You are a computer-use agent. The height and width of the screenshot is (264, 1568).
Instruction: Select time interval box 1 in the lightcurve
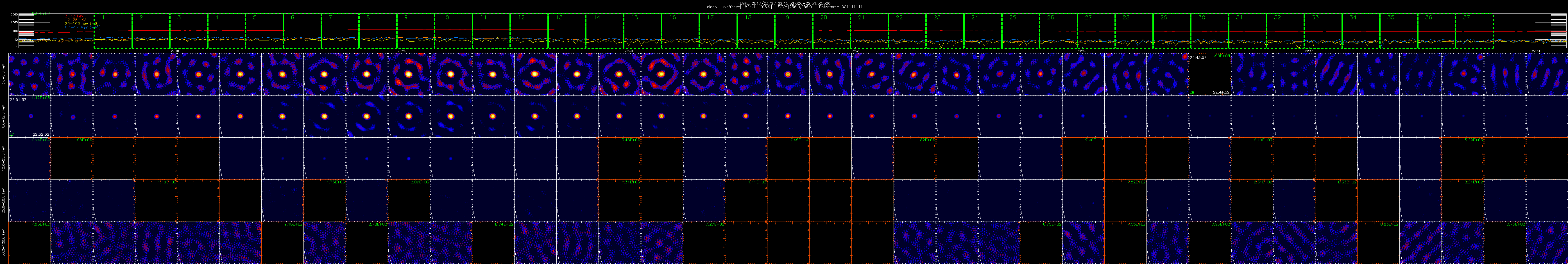click(113, 31)
